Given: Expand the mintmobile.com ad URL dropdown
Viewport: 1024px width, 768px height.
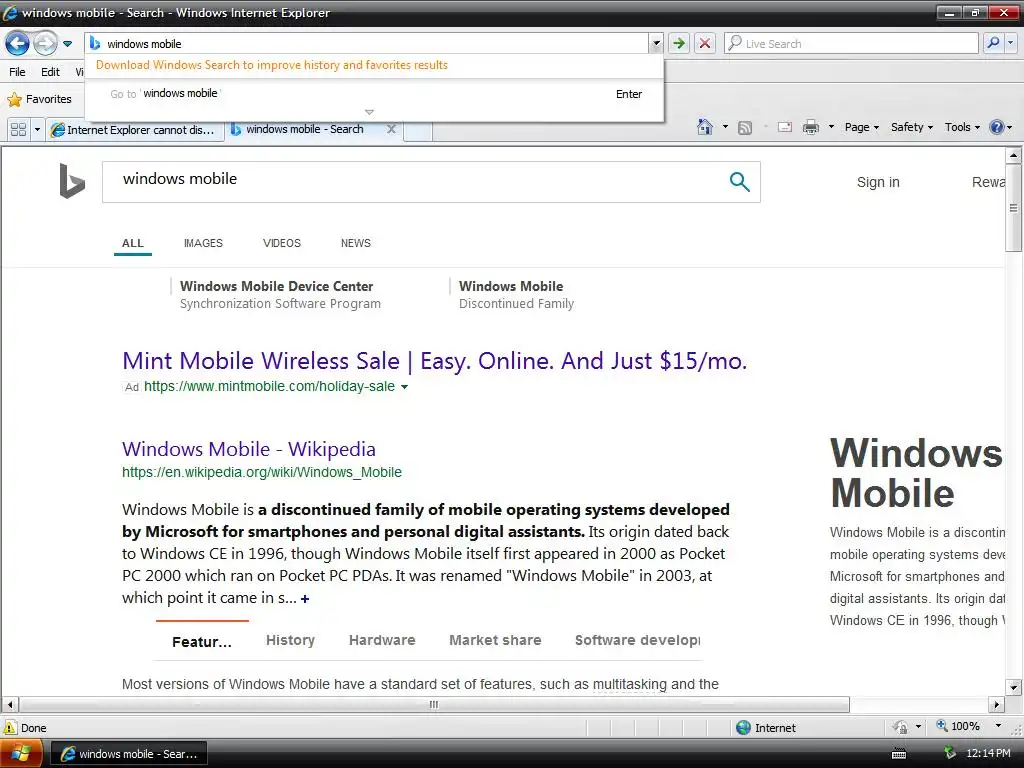Looking at the screenshot, I should (404, 387).
